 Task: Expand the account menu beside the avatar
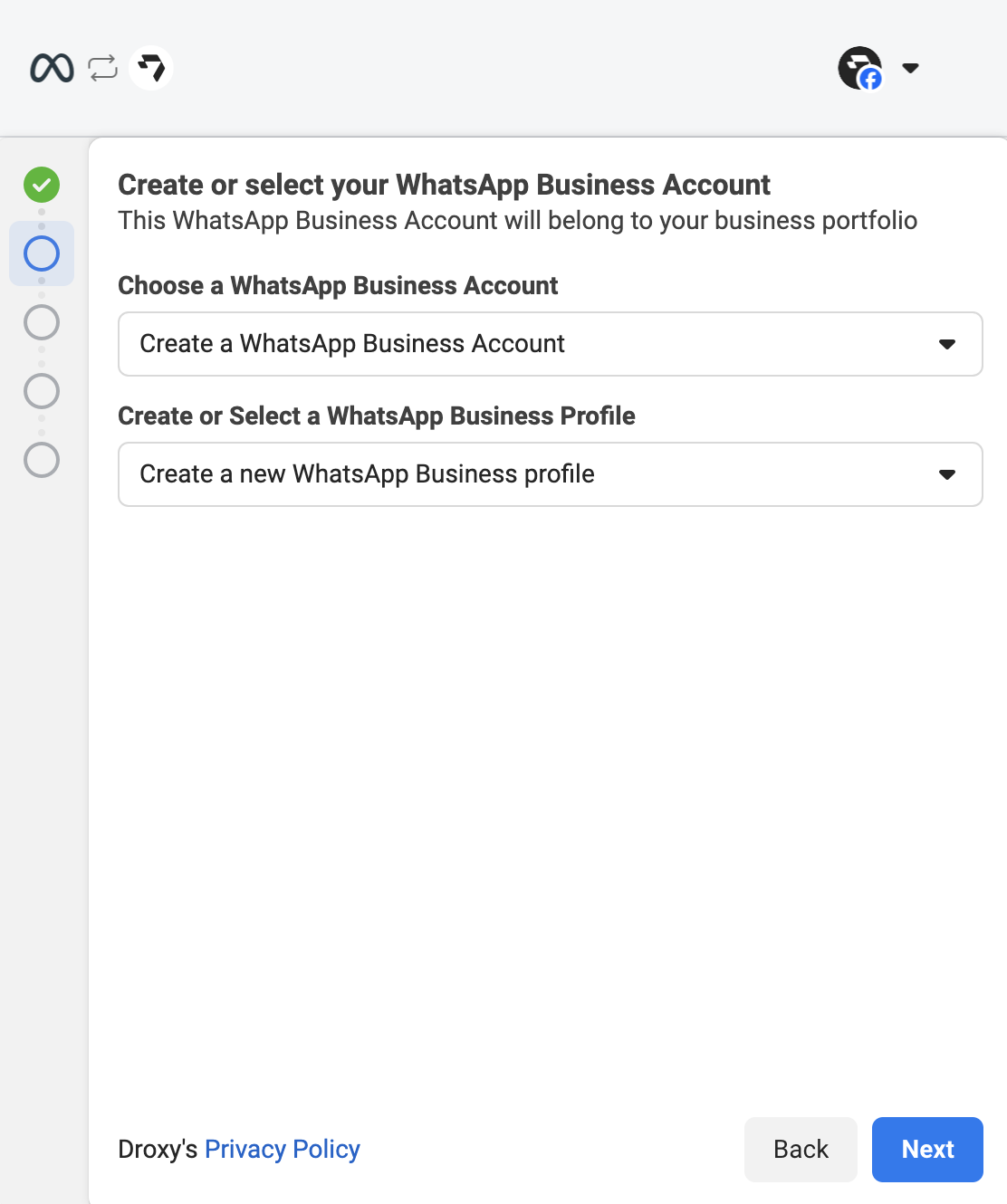[x=910, y=67]
